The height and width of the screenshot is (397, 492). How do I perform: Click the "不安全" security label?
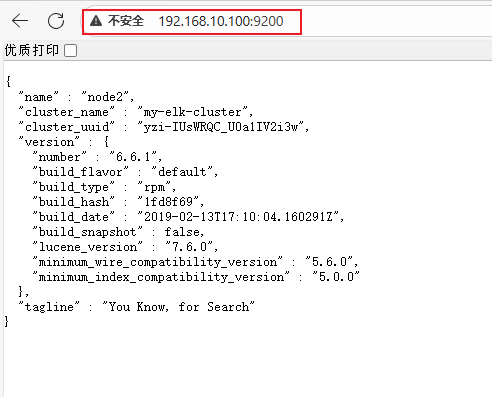[126, 21]
